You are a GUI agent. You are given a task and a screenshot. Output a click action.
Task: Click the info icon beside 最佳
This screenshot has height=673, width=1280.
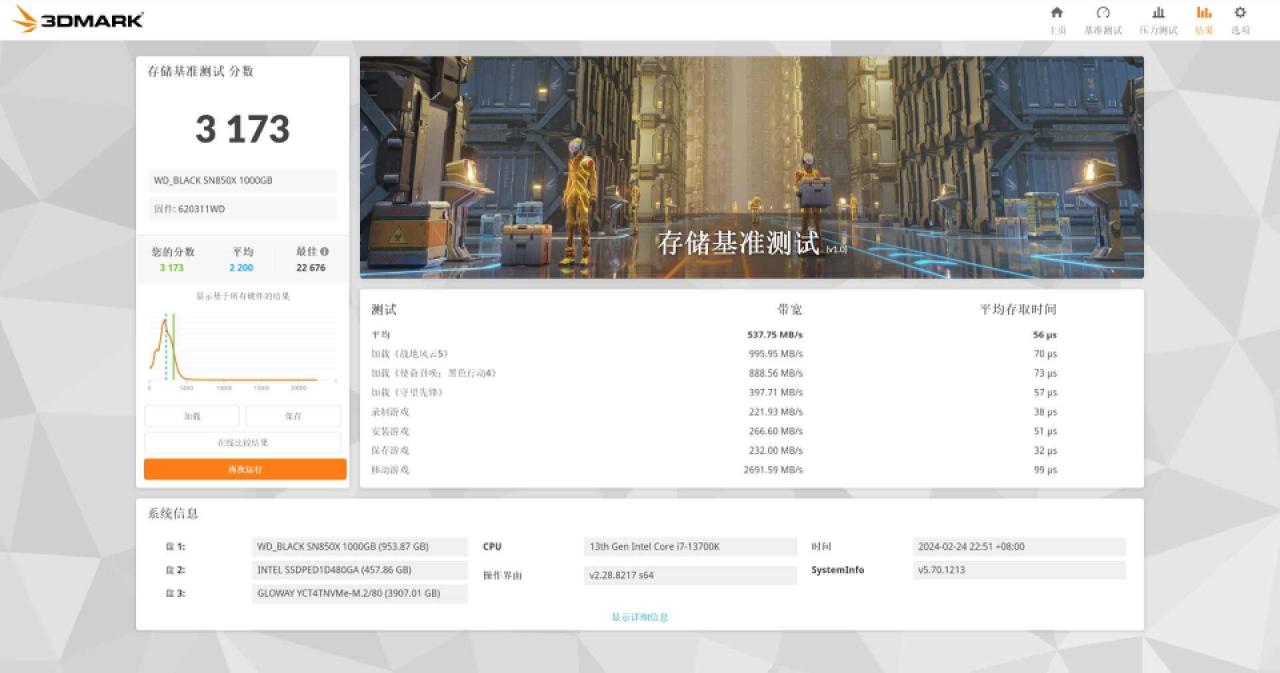pos(324,252)
